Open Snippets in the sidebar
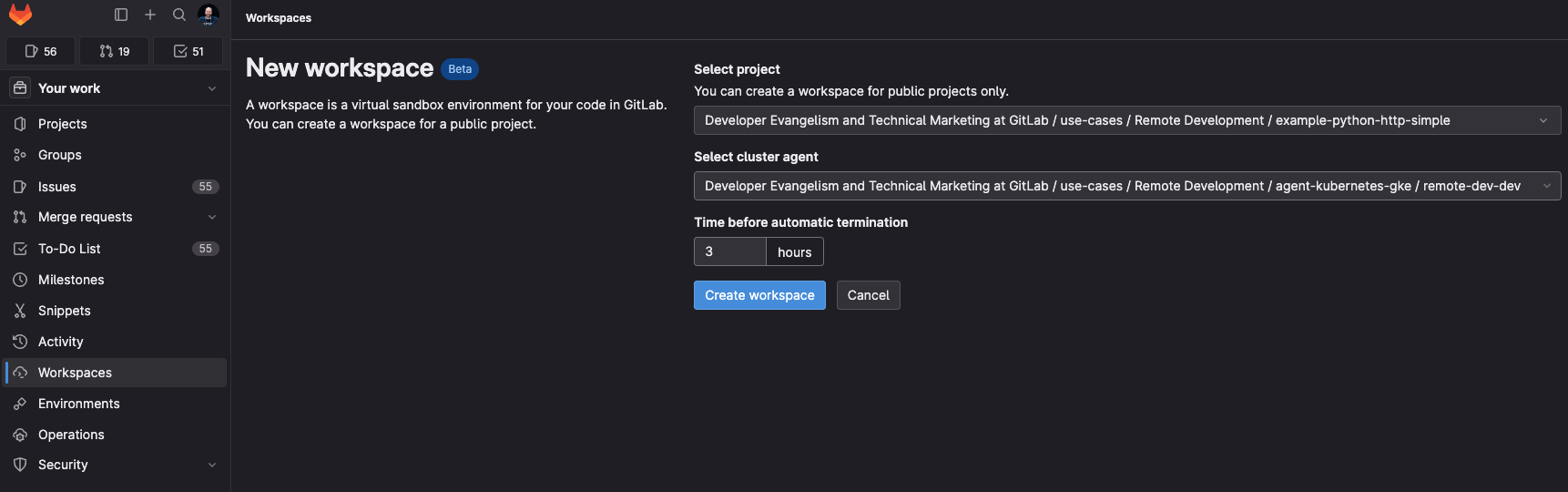Screen dimensions: 1568x492 115,311
